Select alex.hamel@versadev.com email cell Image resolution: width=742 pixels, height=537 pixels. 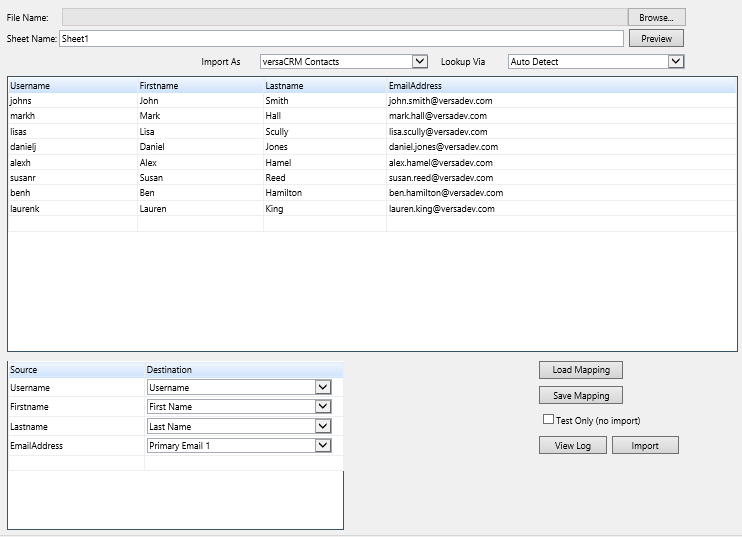pos(562,162)
